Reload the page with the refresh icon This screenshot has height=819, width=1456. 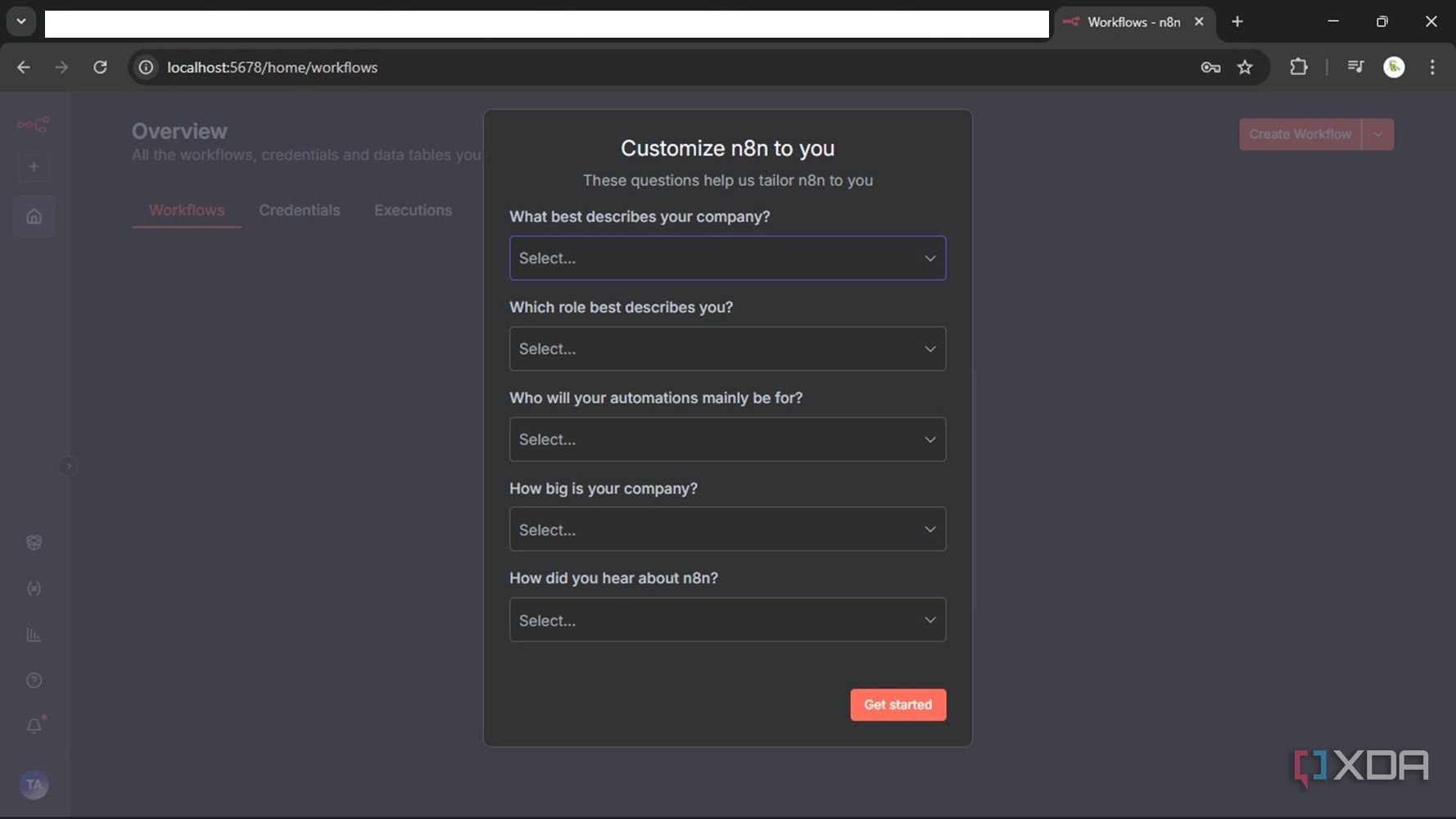[x=100, y=67]
